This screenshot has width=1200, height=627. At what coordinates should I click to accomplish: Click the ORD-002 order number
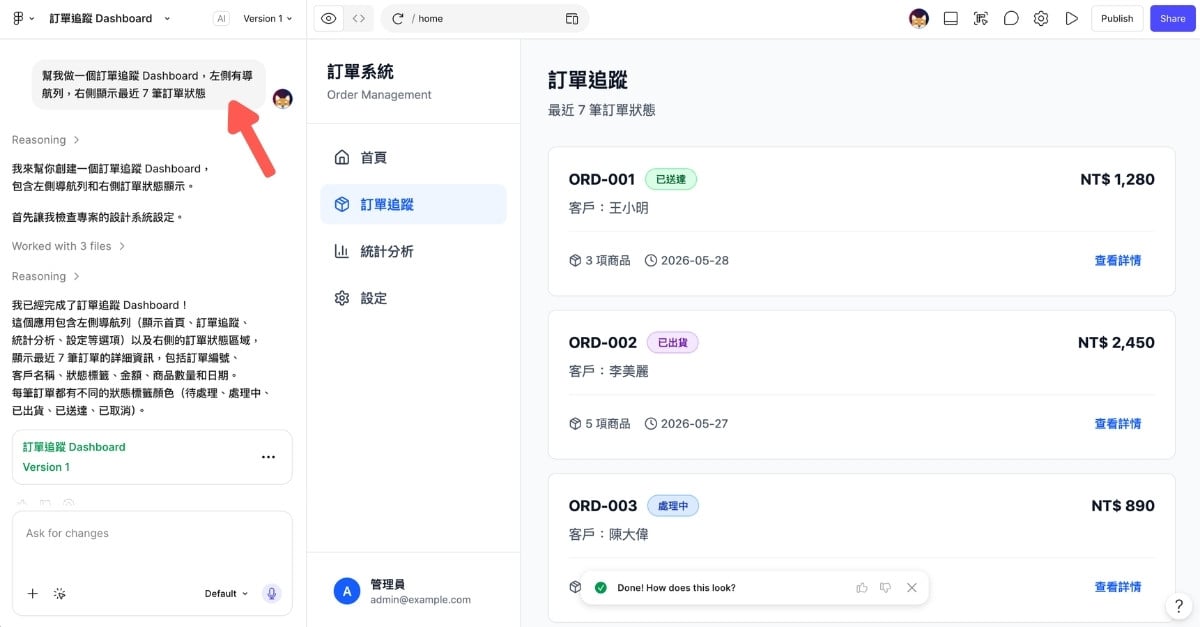coord(603,343)
